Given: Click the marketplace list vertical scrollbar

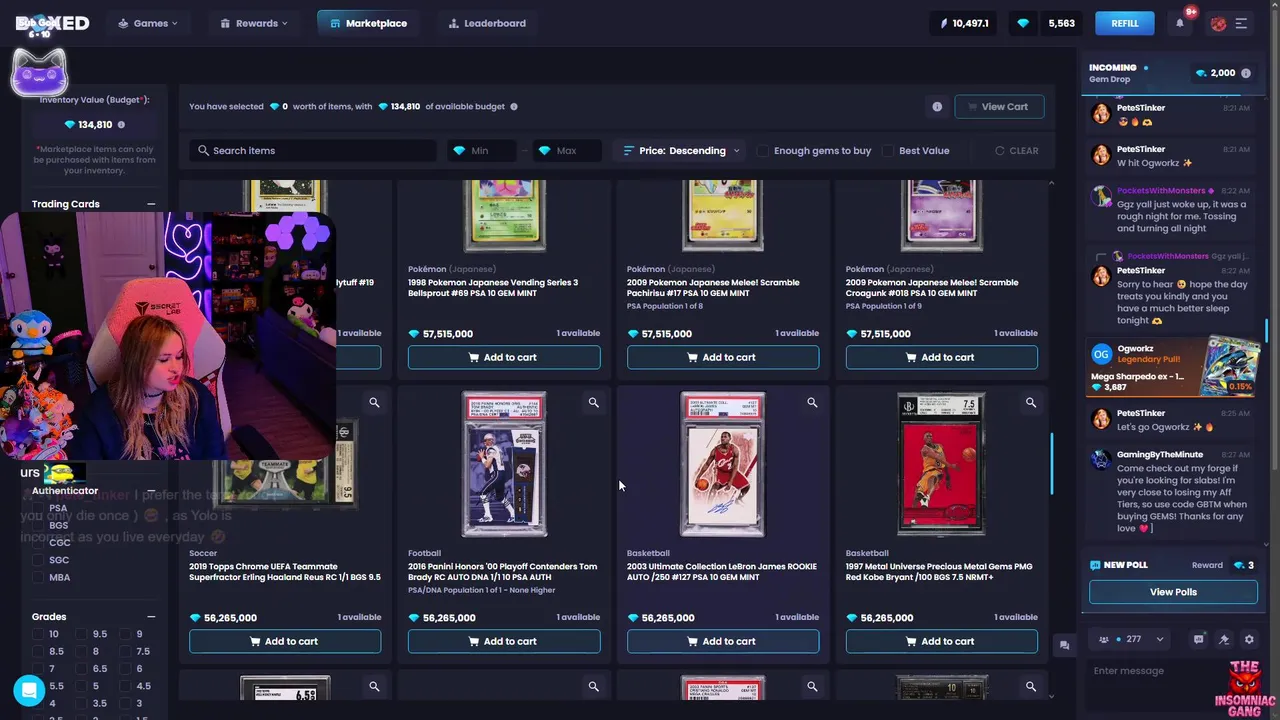Looking at the screenshot, I should coord(1051,463).
